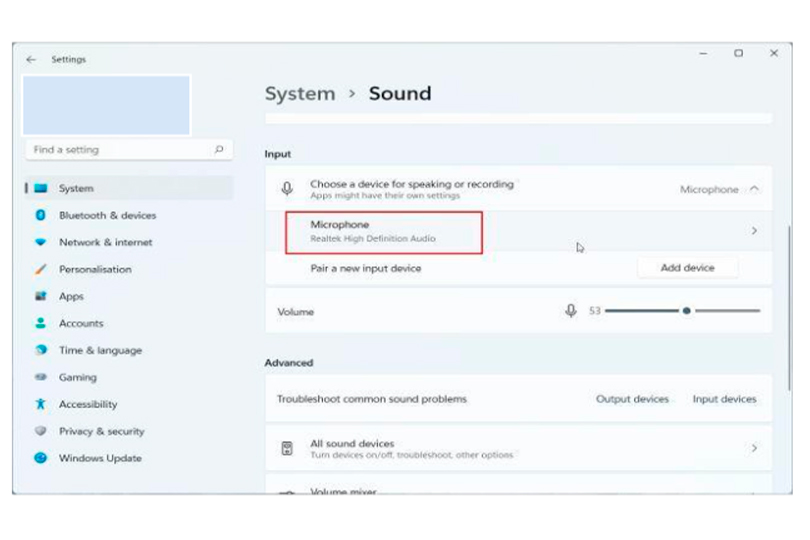The image size is (810, 540).
Task: Collapse the input device chooser chevron
Action: tap(754, 189)
